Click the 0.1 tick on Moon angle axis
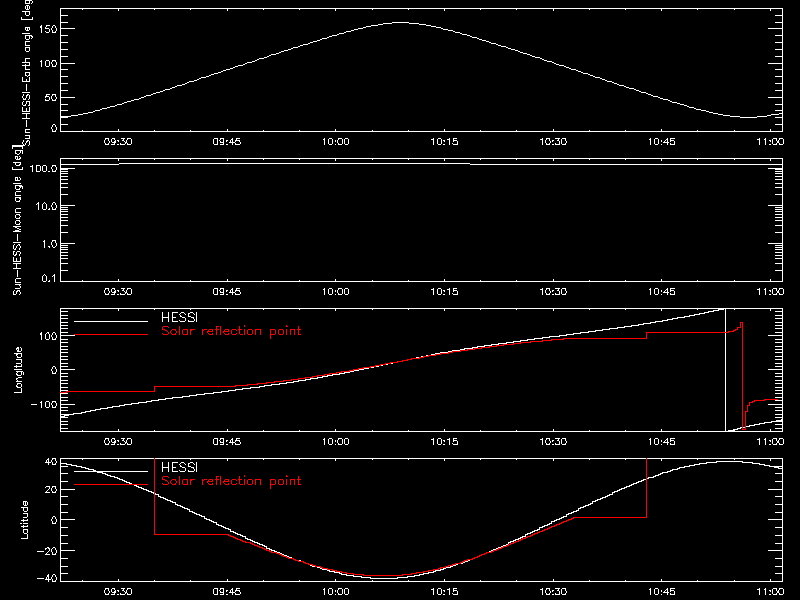This screenshot has width=800, height=600. coord(49,278)
